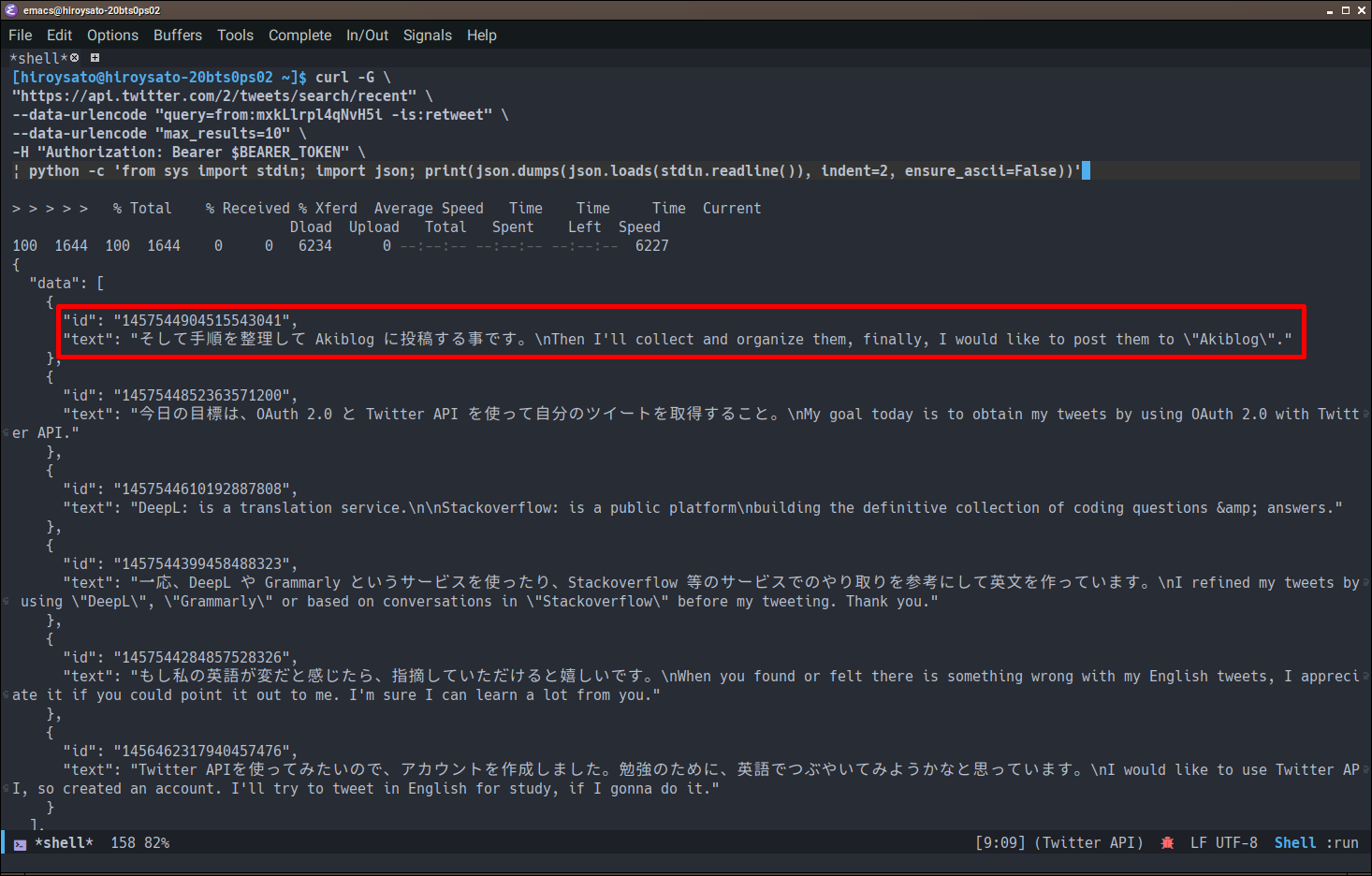Screen dimensions: 1372x876
Task: Toggle line endings via the LF indicator
Action: [x=1198, y=842]
